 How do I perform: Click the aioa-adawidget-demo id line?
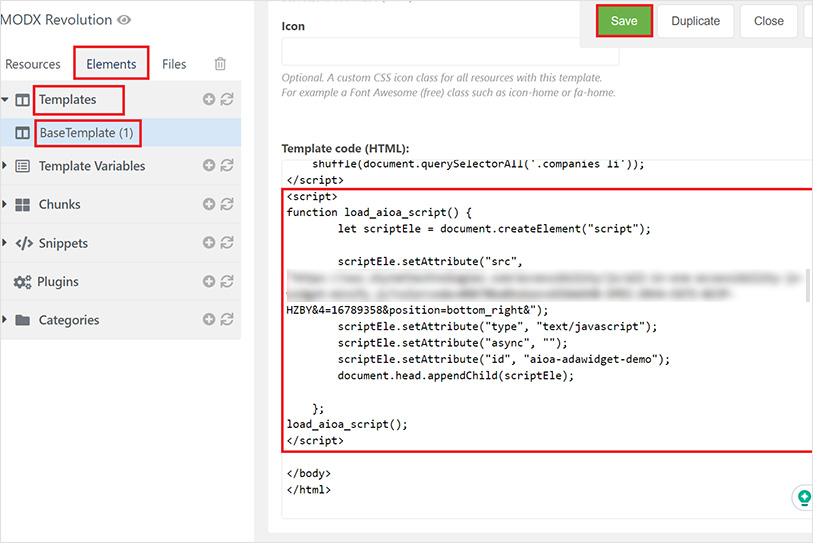(x=503, y=359)
